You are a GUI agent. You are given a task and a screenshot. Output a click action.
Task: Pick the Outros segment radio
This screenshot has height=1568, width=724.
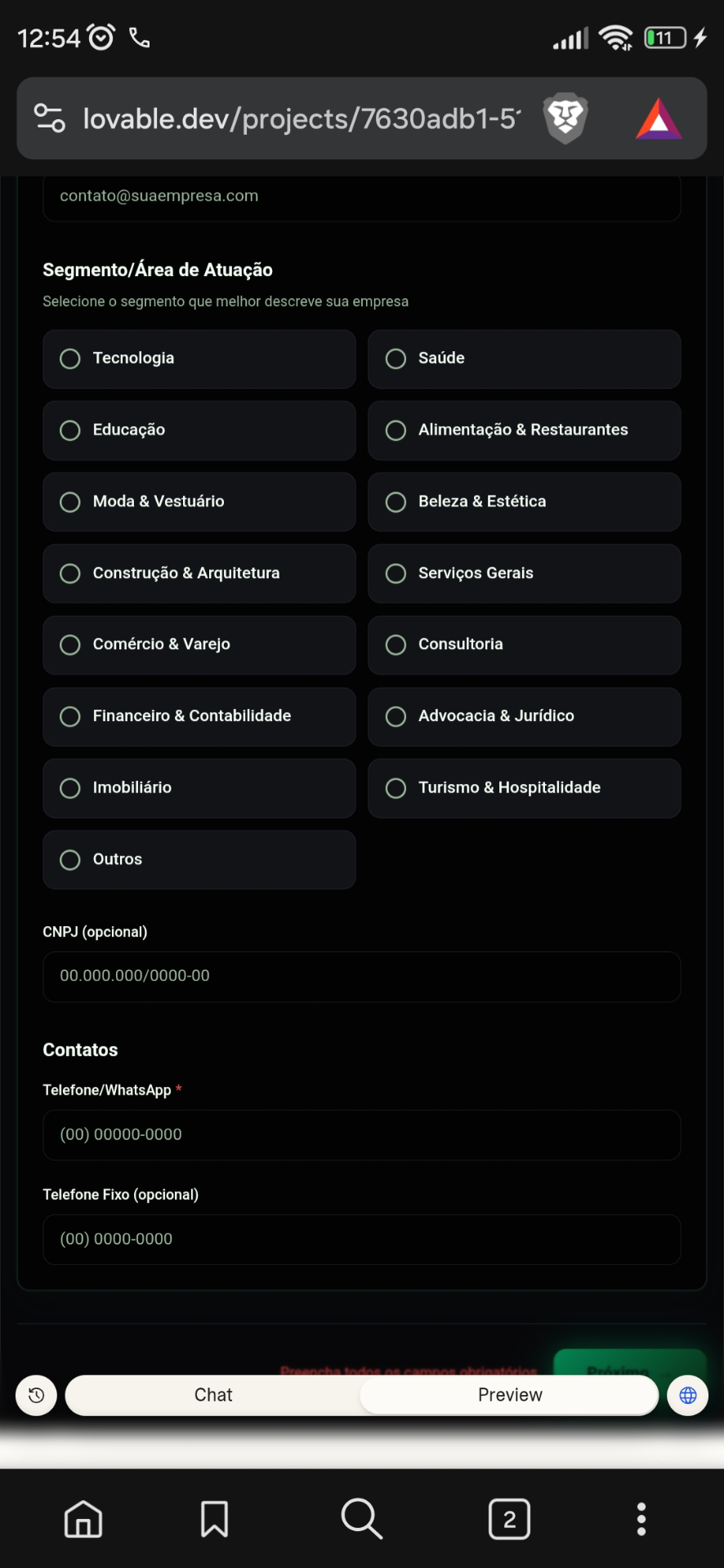[x=199, y=859]
